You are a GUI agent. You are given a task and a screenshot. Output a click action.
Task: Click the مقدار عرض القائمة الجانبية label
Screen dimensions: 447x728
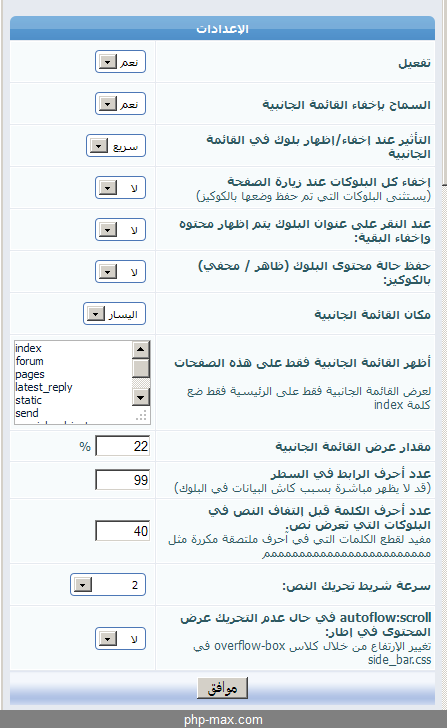353,447
